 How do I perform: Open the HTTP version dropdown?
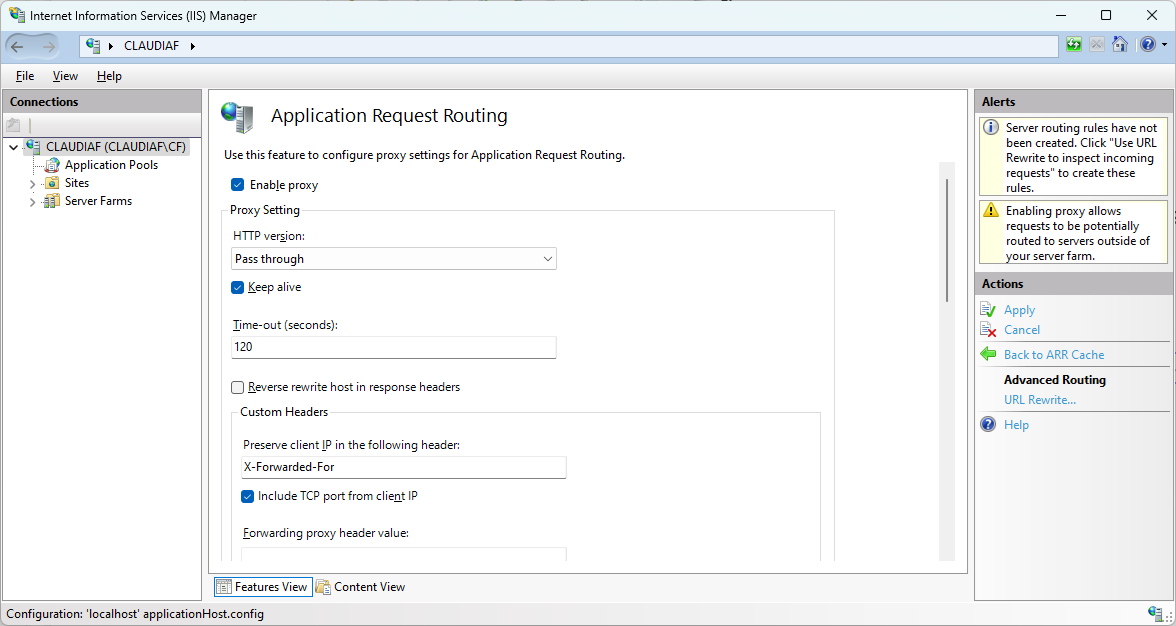pos(393,259)
